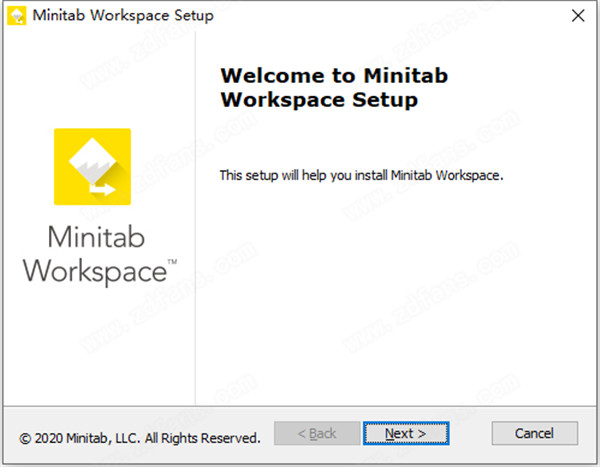This screenshot has height=467, width=600.
Task: Click the yellow Minitab Workspace logo
Action: pos(92,167)
